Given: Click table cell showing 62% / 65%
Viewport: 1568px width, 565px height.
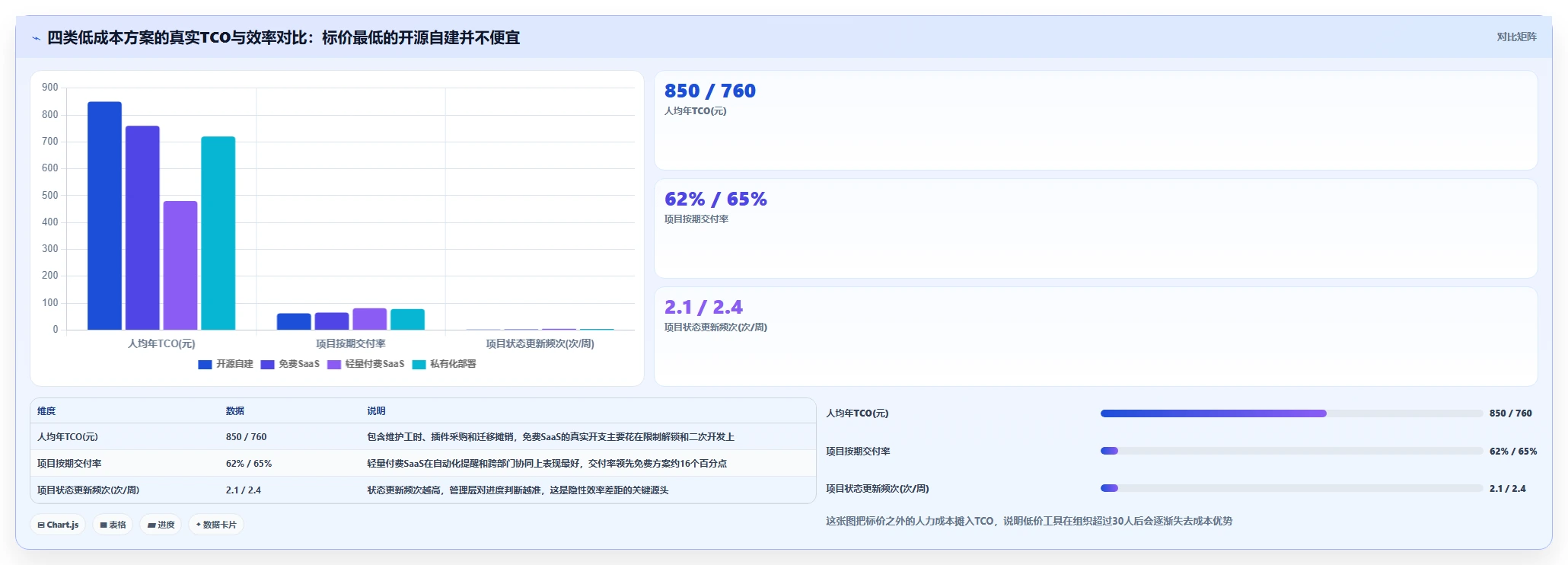Looking at the screenshot, I should coord(249,464).
